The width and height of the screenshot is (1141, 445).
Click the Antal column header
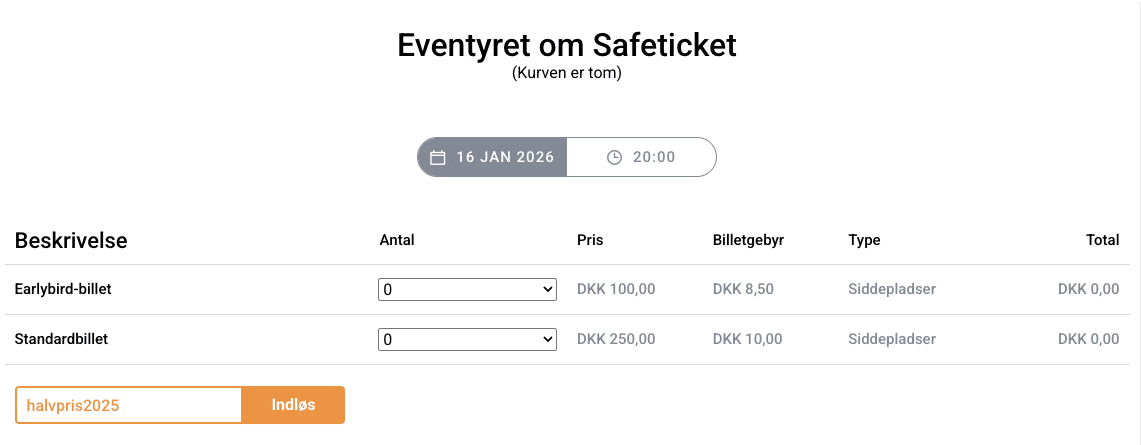click(397, 240)
